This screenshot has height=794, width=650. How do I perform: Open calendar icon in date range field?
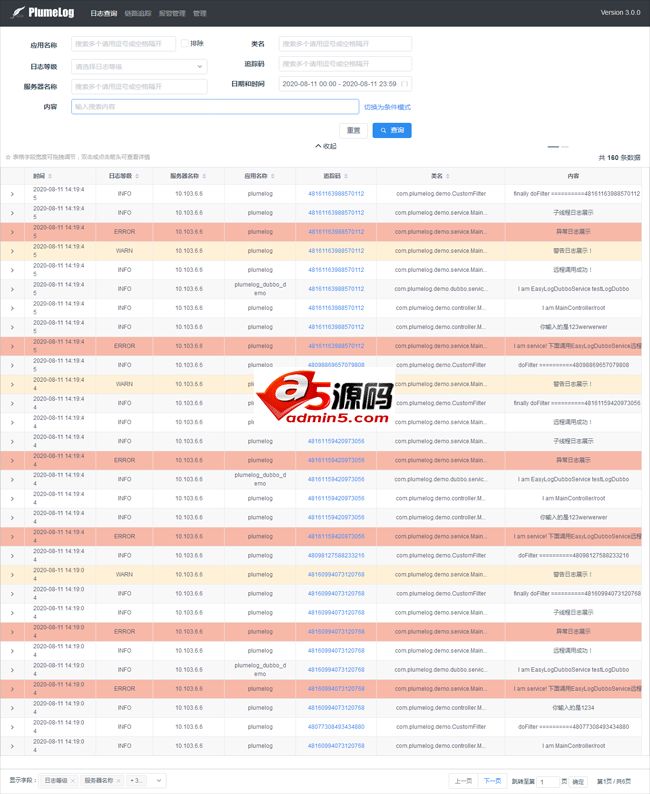pyautogui.click(x=404, y=84)
